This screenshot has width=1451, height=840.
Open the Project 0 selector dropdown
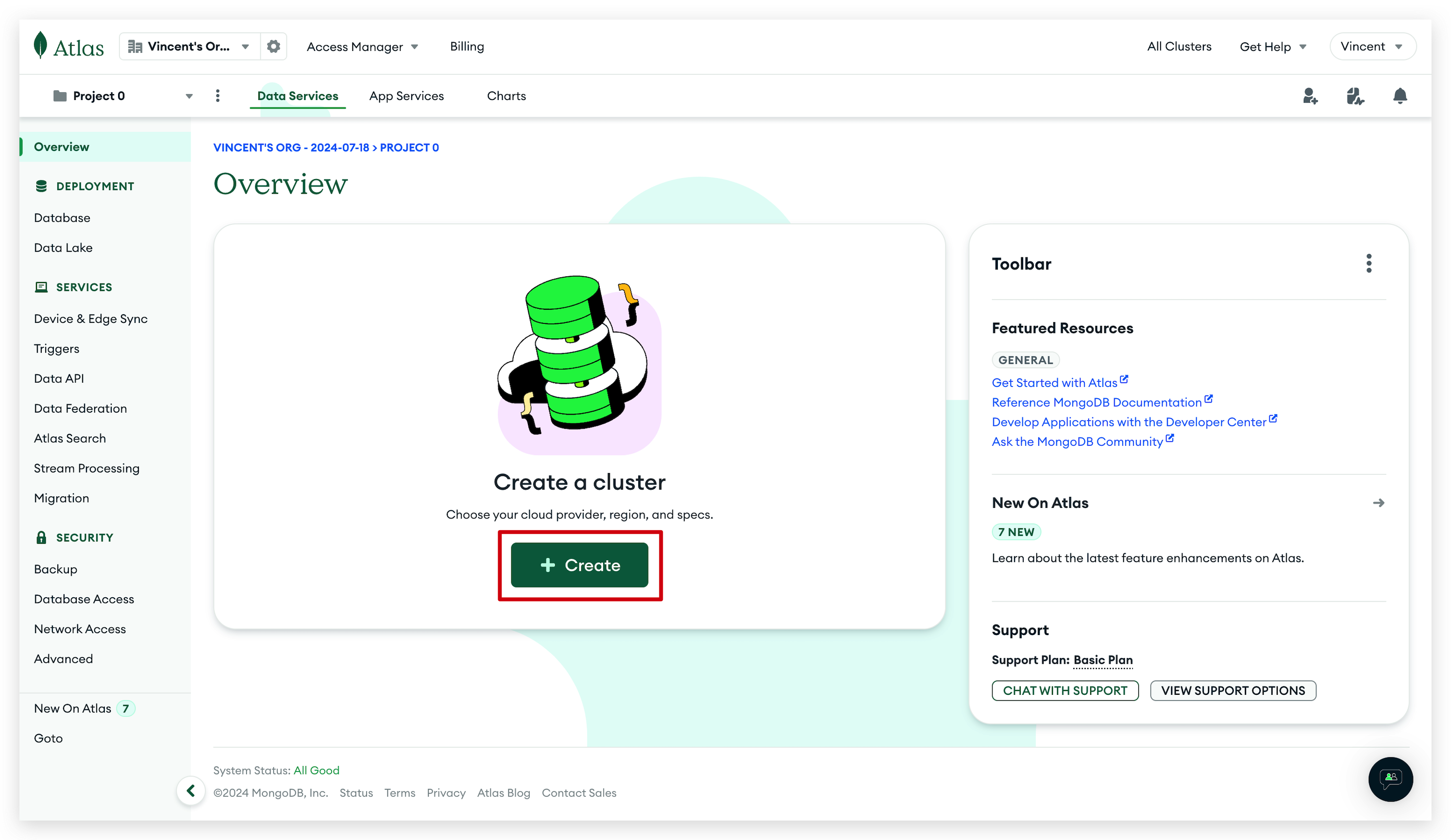(123, 96)
